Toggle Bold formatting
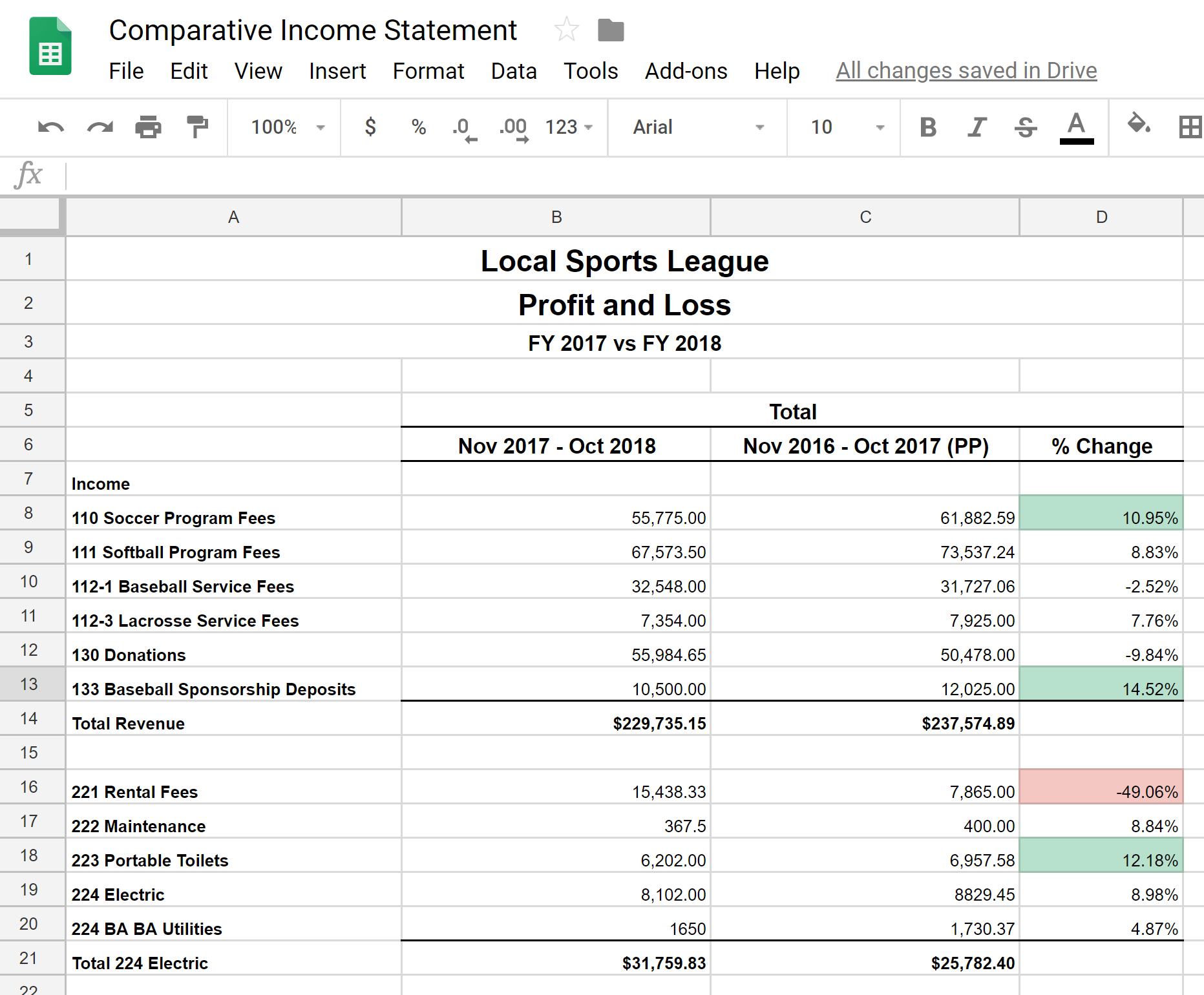Viewport: 1204px width, 995px height. (x=928, y=127)
